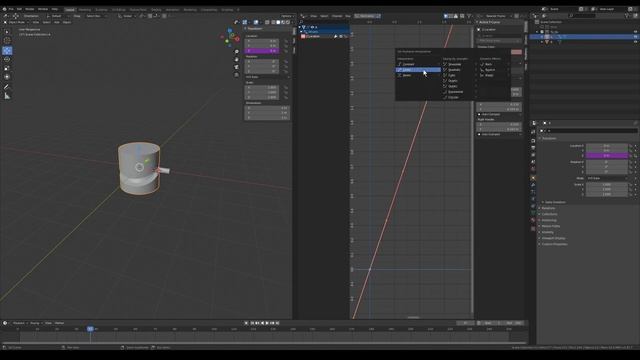Image resolution: width=640 pixels, height=360 pixels.
Task: Choose Bezier interpolation in popup menu
Action: point(418,76)
